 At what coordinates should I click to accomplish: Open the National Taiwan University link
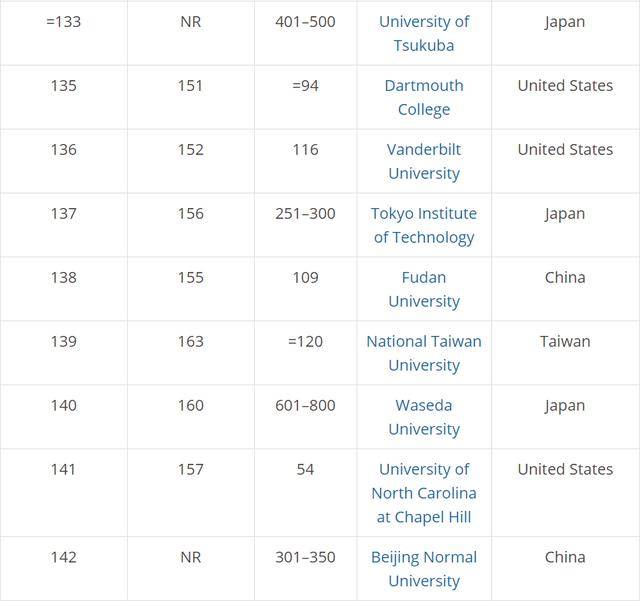pos(424,353)
